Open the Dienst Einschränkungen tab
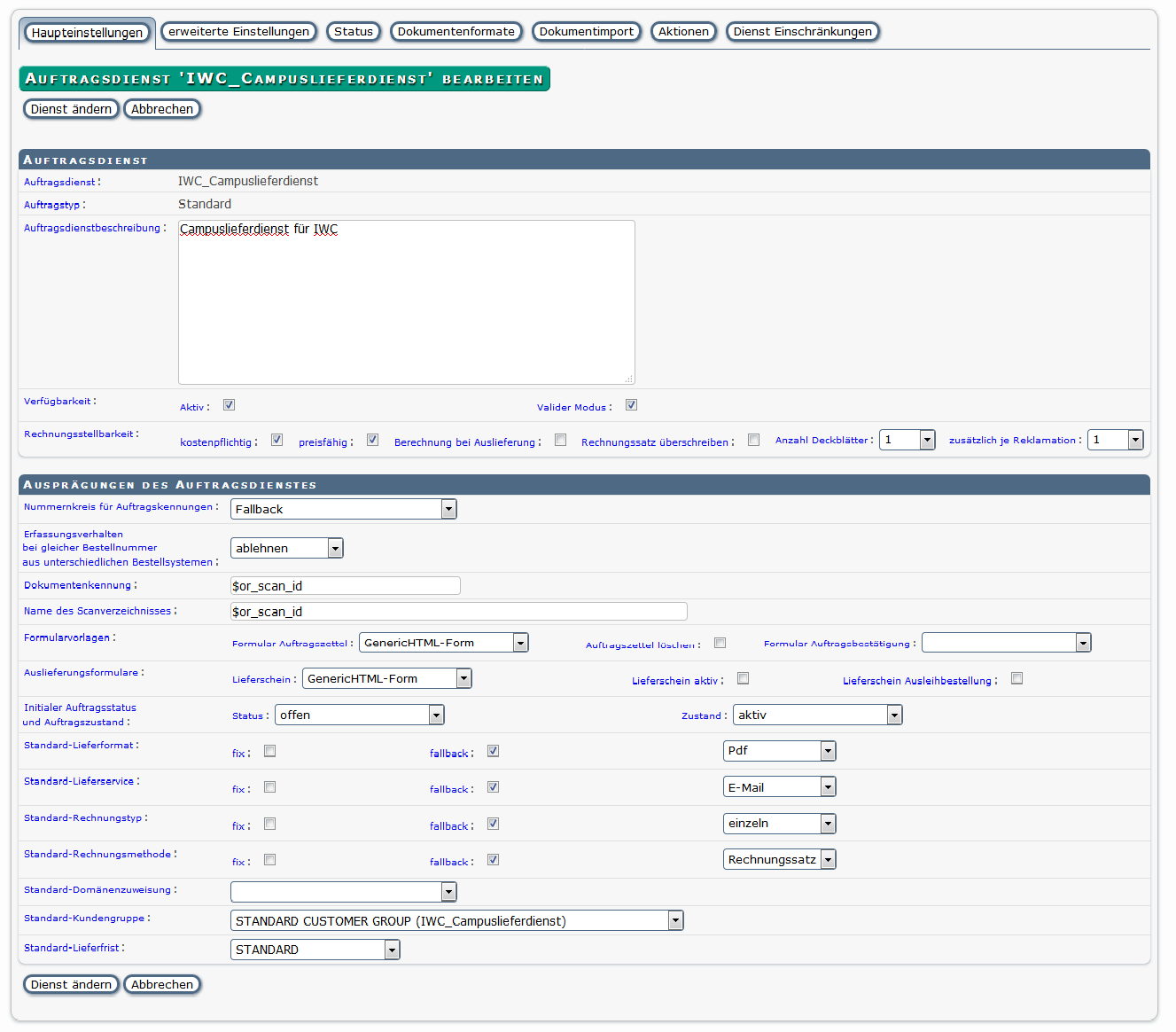Viewport: 1176px width, 1032px height. coord(802,32)
